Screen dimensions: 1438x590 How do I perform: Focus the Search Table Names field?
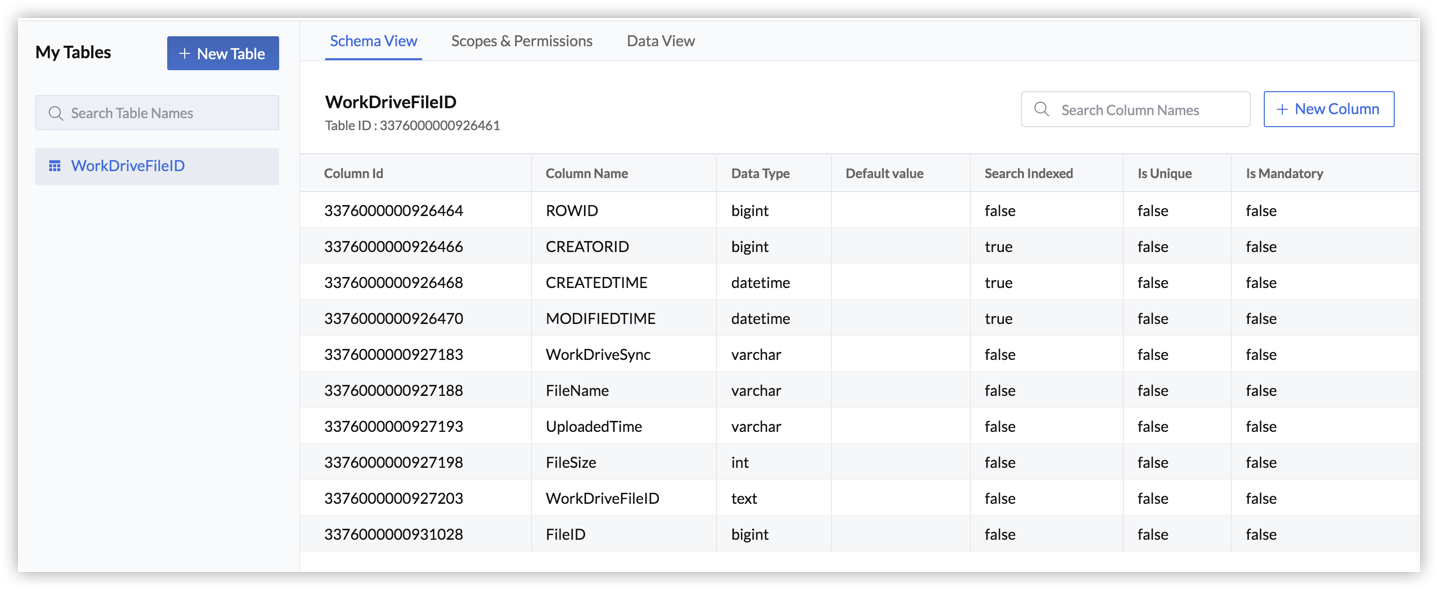pos(157,113)
